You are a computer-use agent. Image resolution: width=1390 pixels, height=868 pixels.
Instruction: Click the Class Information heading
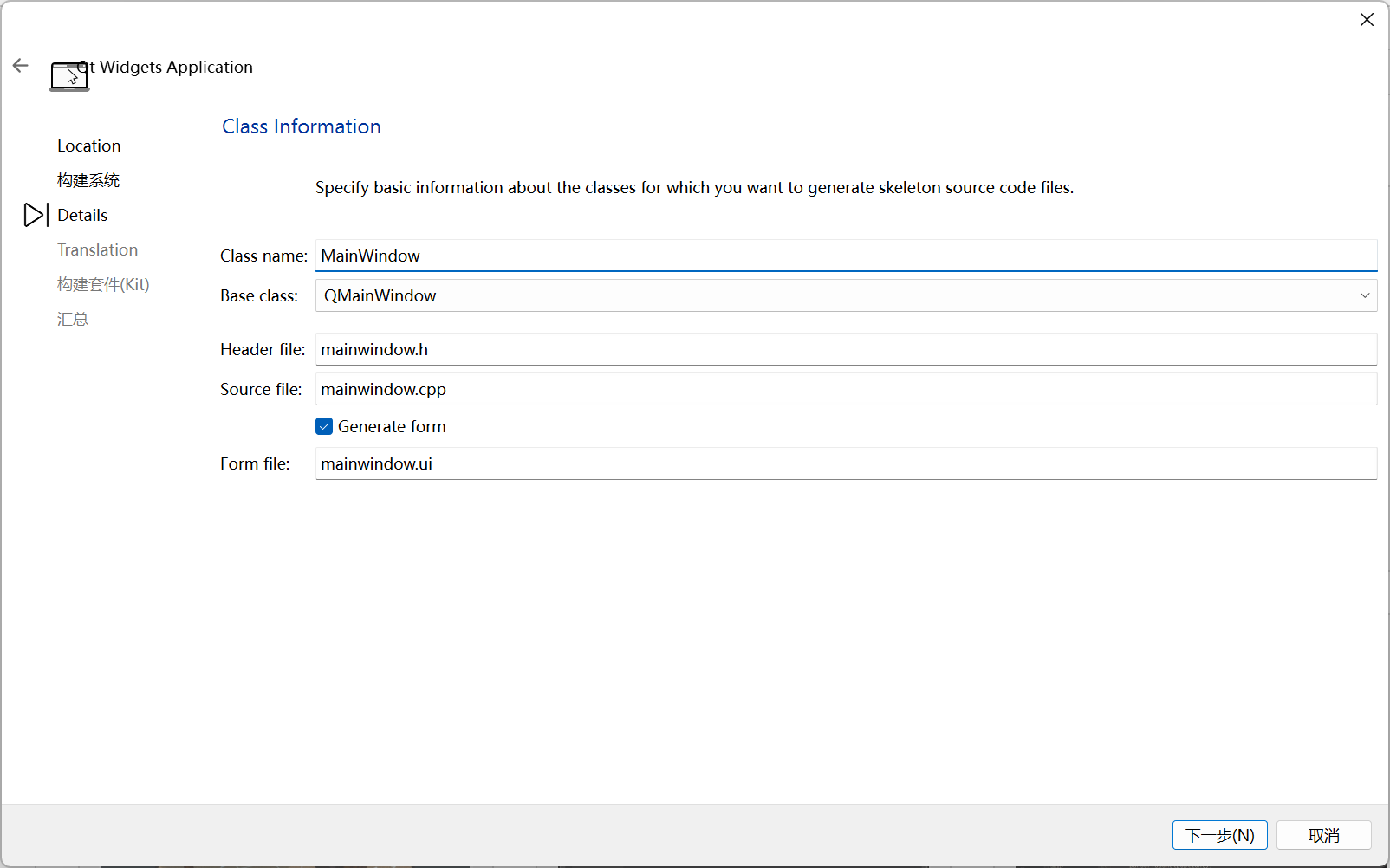point(302,126)
